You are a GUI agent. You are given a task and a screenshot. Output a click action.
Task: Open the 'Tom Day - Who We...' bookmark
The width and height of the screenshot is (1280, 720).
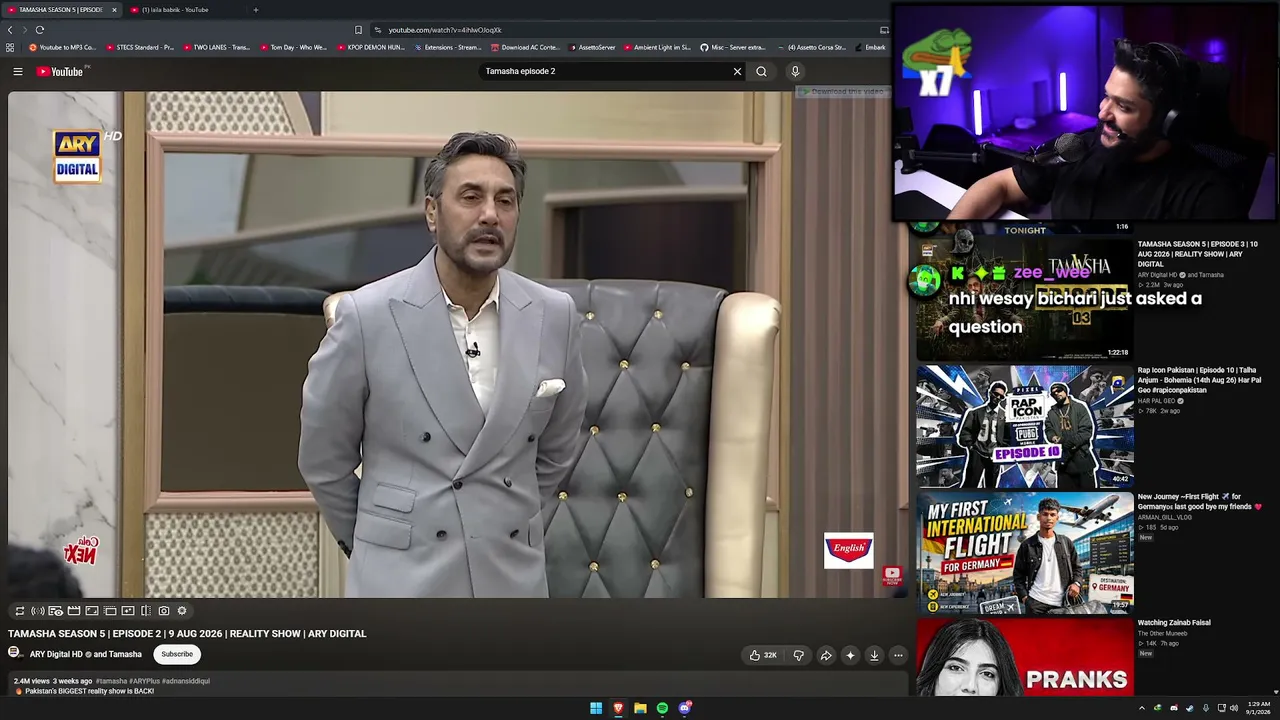click(x=292, y=47)
